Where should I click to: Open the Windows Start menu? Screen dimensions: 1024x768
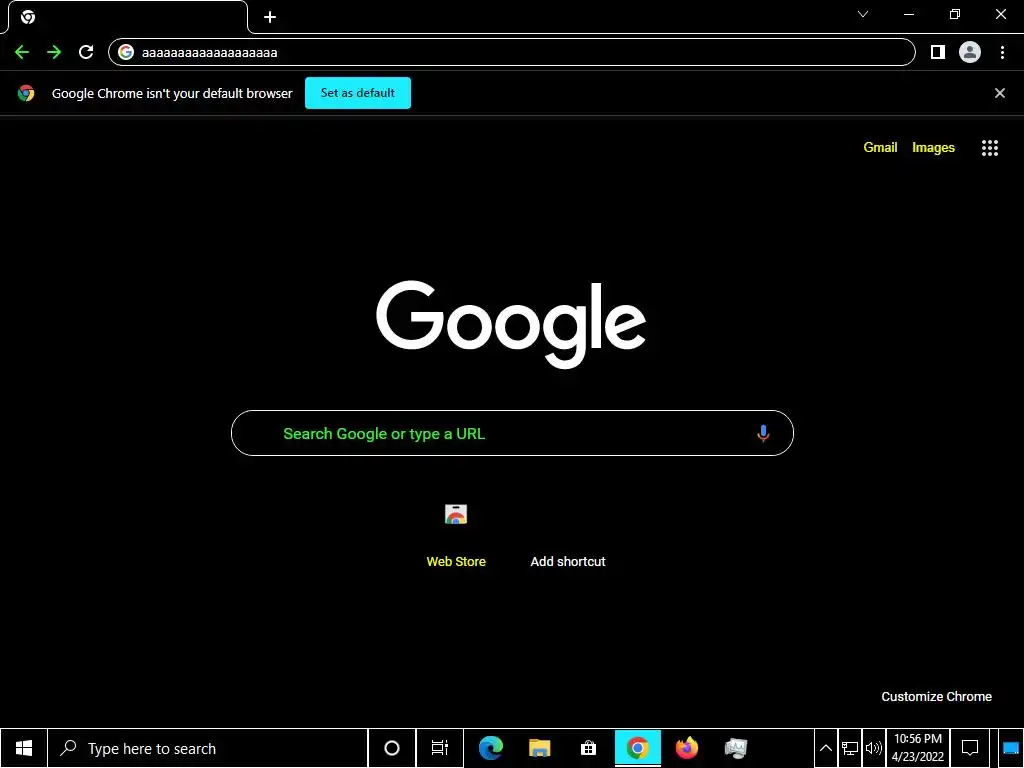point(24,748)
